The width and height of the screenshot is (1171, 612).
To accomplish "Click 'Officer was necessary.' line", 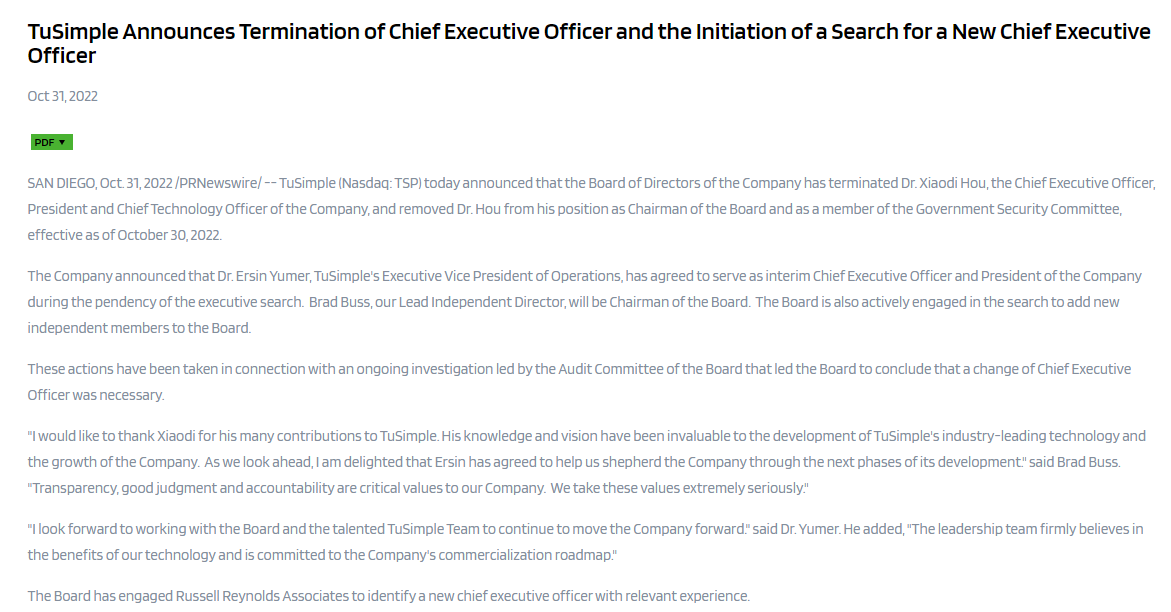I will (96, 395).
